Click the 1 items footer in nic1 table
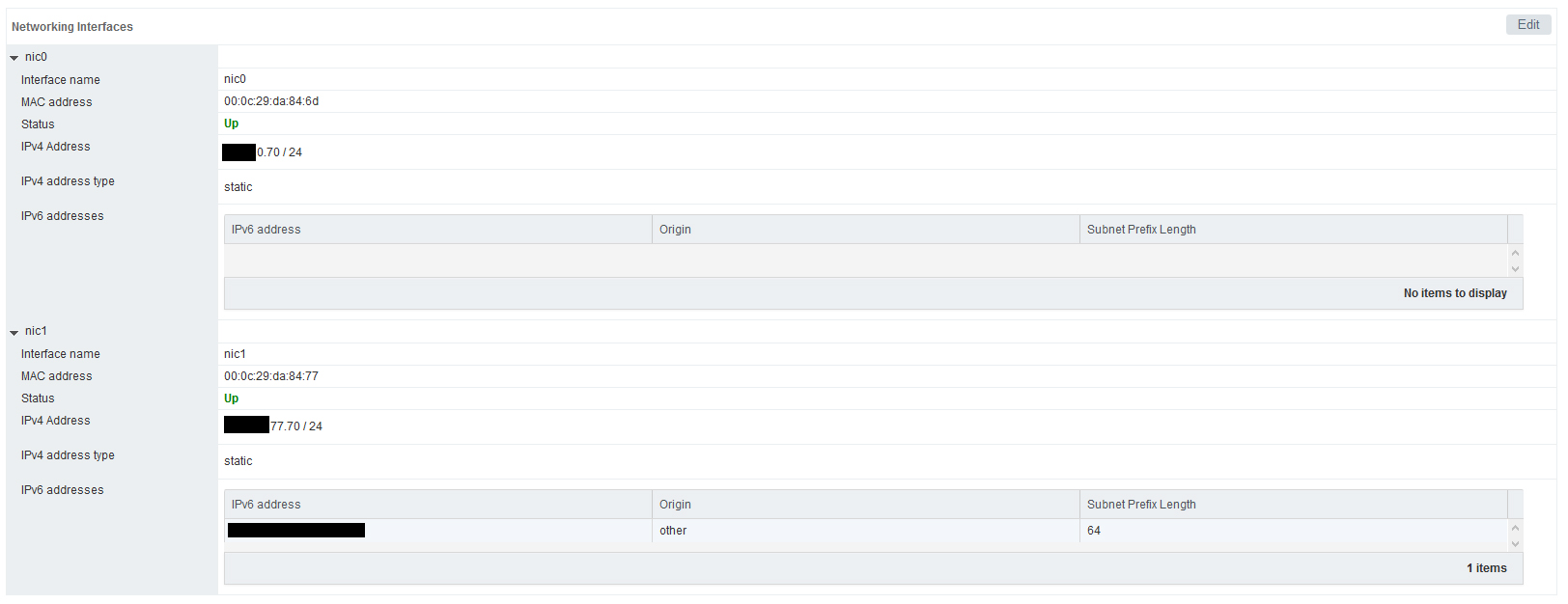 tap(1486, 568)
